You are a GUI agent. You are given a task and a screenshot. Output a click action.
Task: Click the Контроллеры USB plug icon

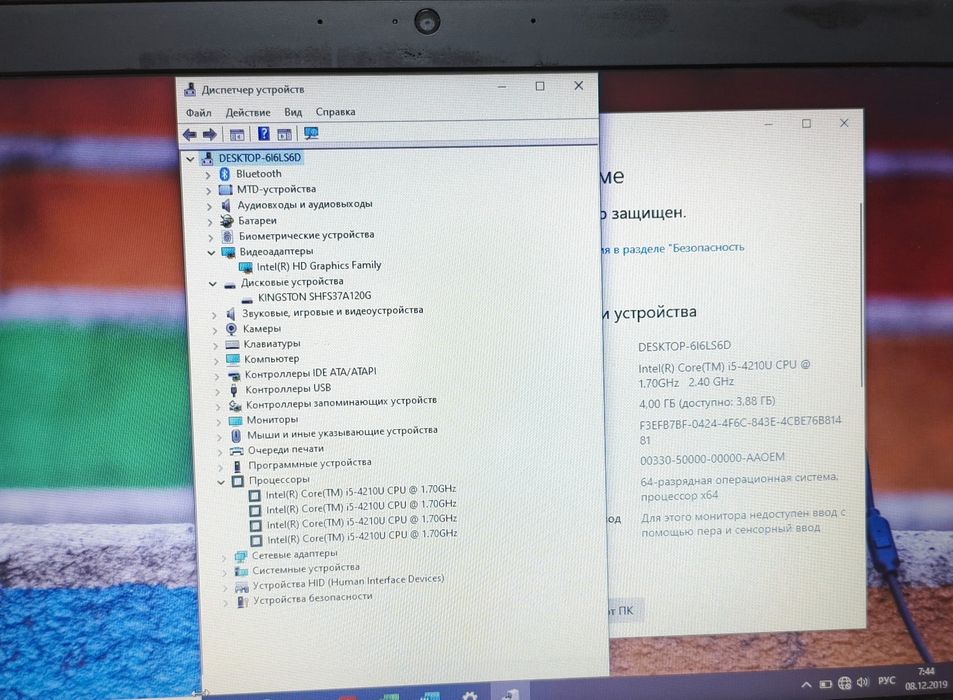click(x=234, y=390)
